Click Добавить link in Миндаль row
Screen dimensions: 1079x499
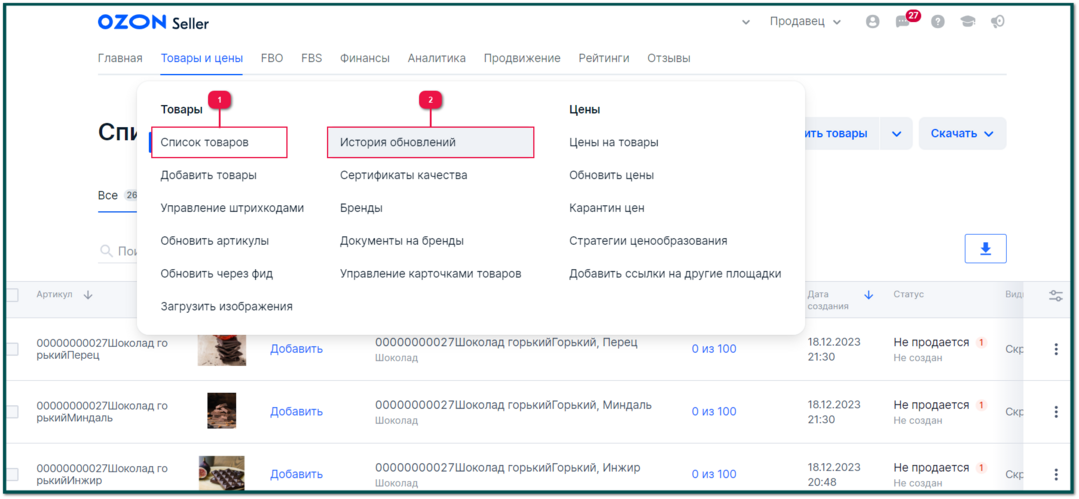click(x=296, y=412)
